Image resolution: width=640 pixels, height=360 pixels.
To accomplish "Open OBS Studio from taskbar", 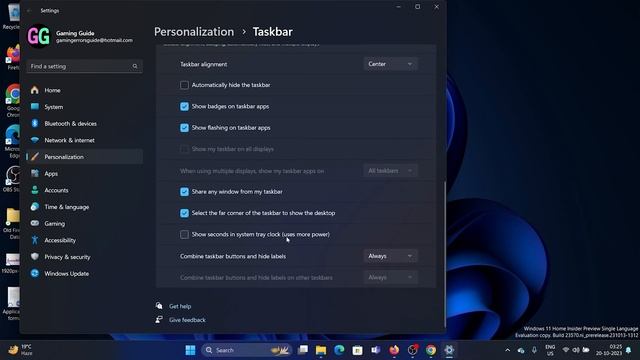I will [x=413, y=350].
